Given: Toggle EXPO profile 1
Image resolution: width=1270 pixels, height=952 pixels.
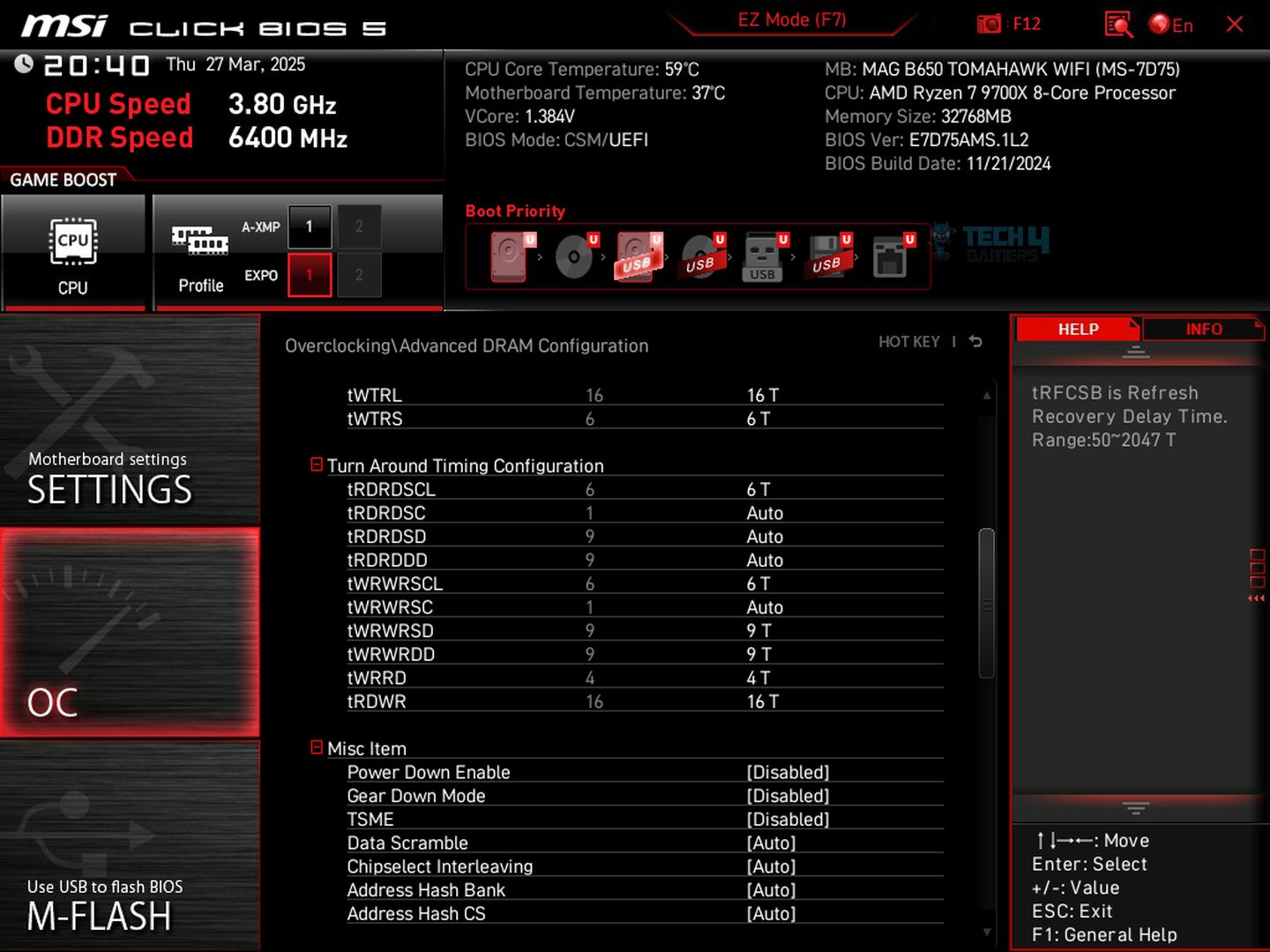Looking at the screenshot, I should tap(309, 275).
